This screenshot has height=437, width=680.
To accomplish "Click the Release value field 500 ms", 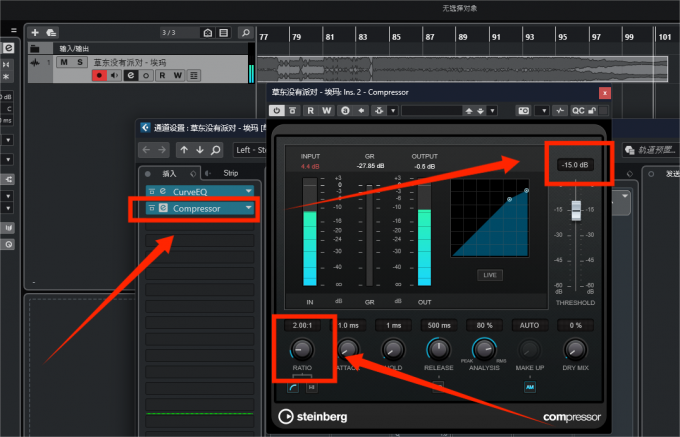I will tap(439, 325).
